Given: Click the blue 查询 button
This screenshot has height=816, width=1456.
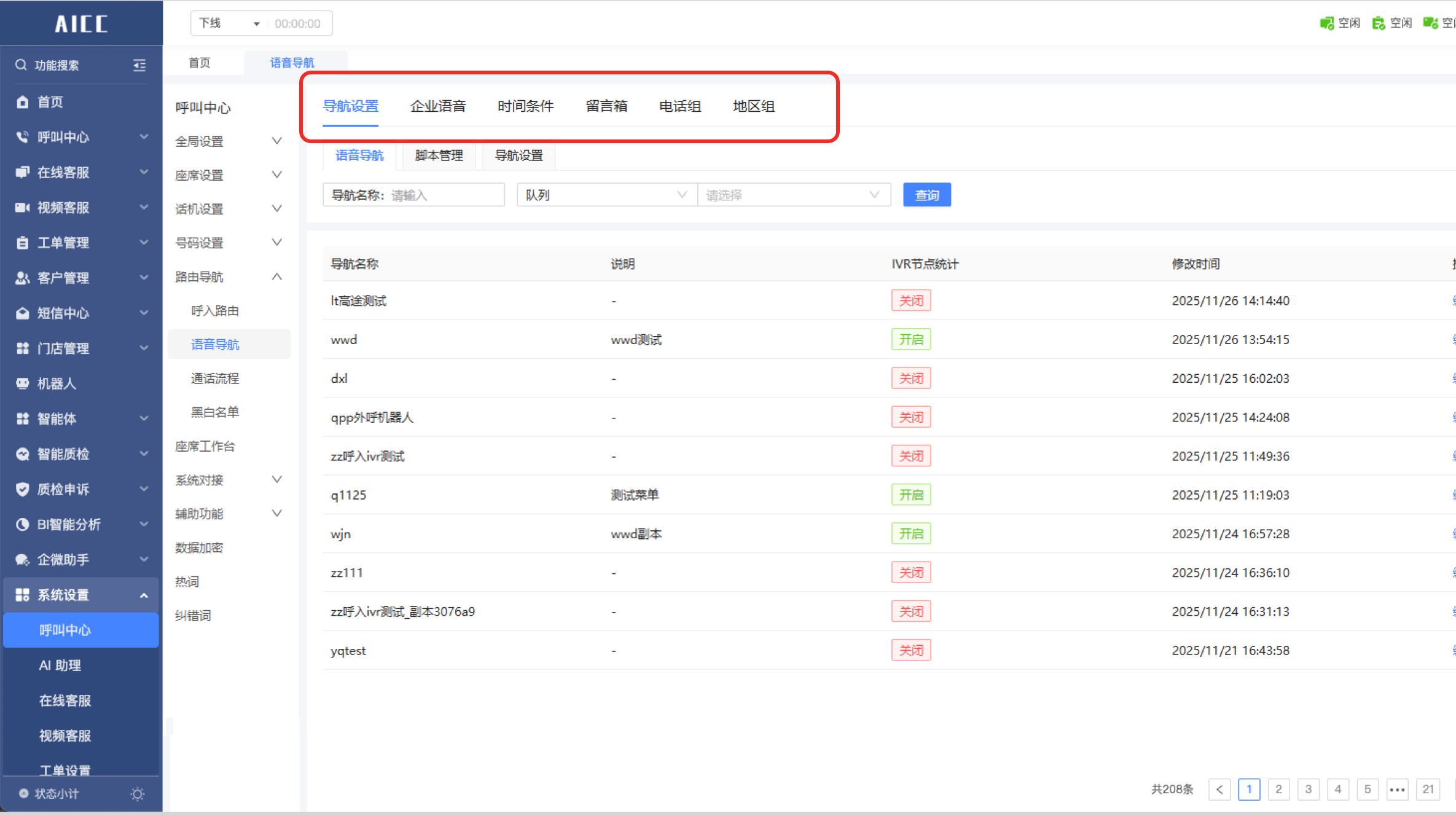Looking at the screenshot, I should coord(926,195).
